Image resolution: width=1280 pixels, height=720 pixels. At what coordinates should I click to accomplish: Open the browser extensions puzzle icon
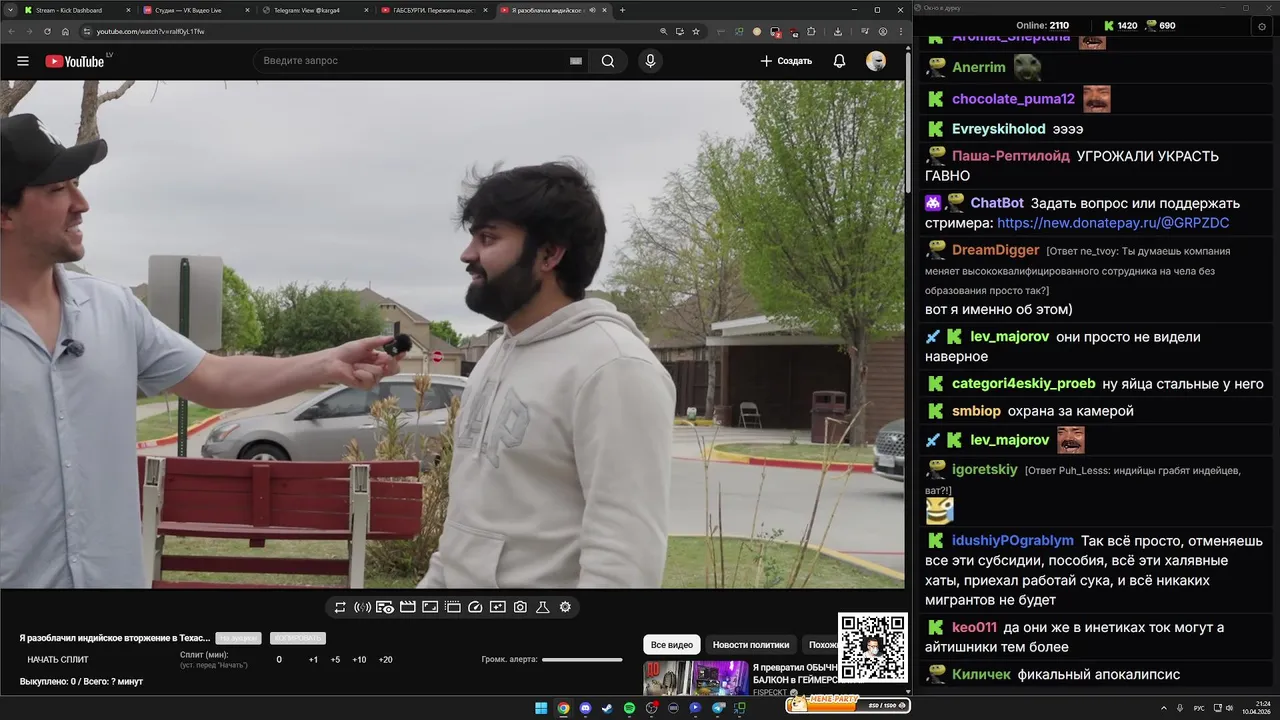811,31
